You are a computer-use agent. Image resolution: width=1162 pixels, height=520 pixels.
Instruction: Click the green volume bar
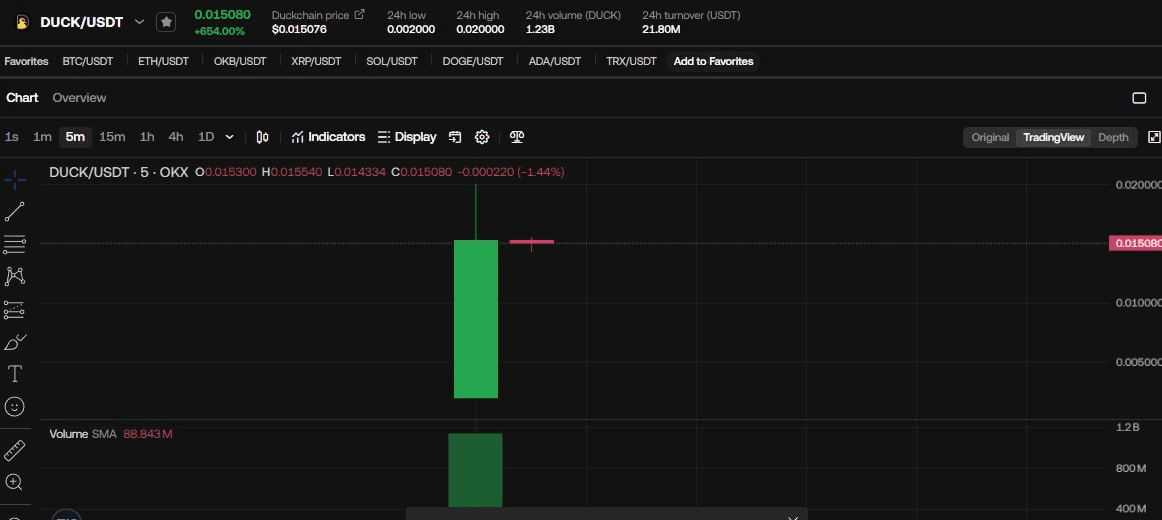[475, 470]
